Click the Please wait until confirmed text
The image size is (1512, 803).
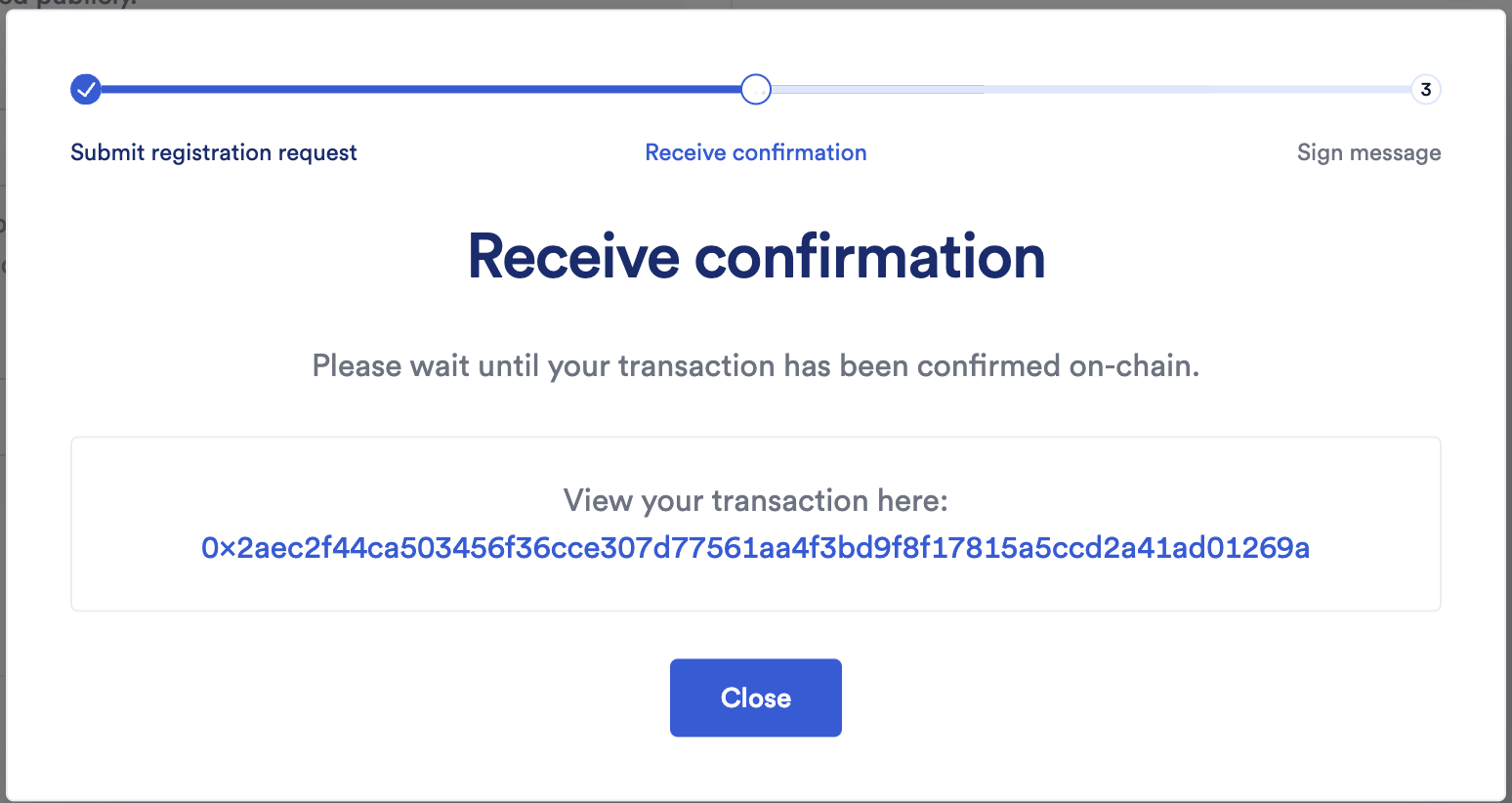[x=756, y=366]
